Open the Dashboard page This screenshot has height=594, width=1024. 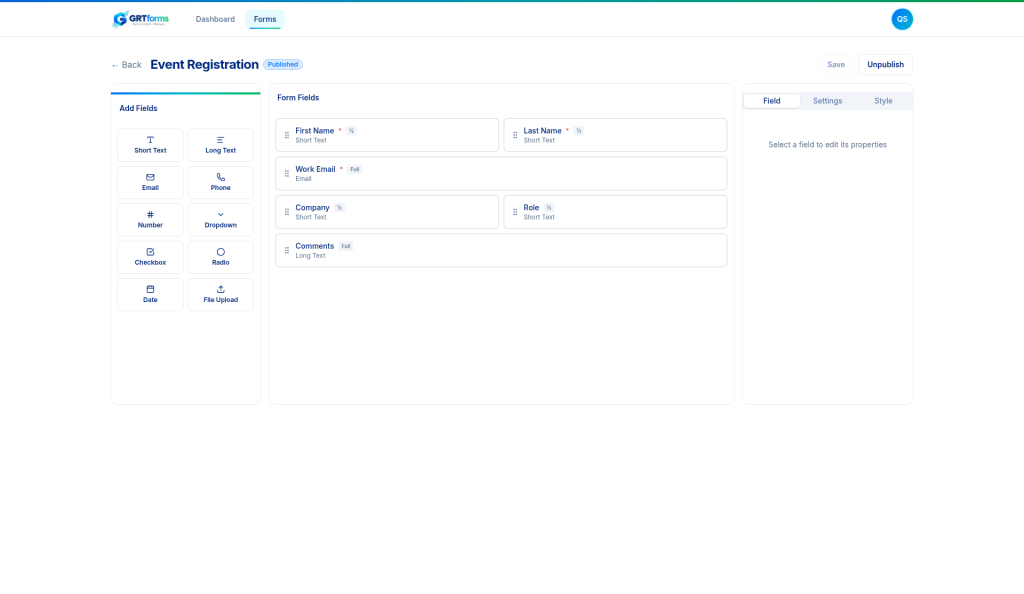[215, 19]
